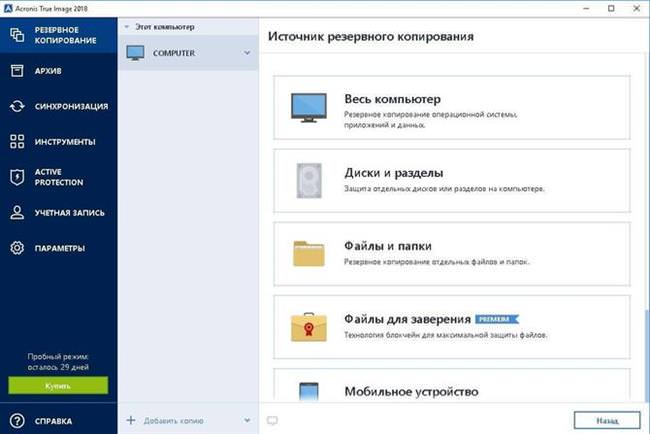Open the Синхронизация section

pyautogui.click(x=58, y=106)
